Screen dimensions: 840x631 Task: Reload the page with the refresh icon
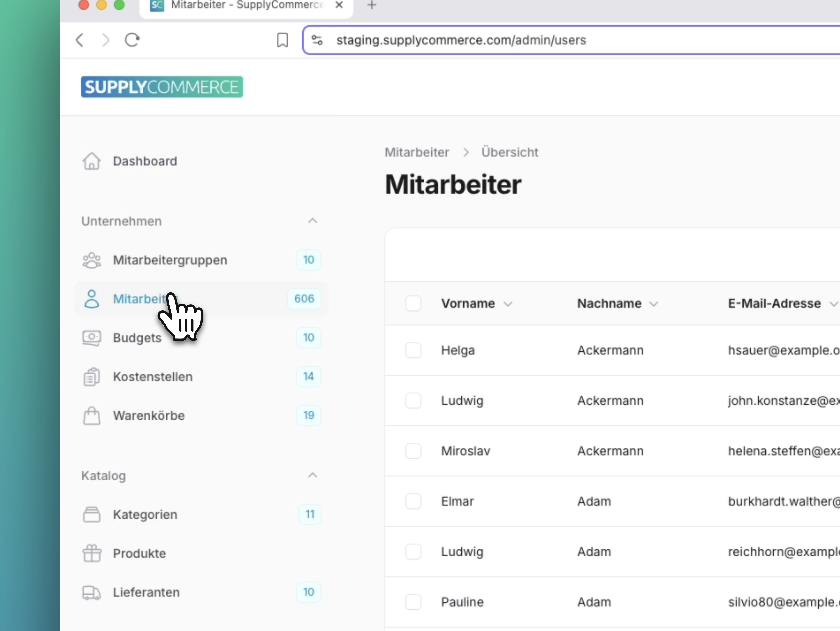point(132,40)
